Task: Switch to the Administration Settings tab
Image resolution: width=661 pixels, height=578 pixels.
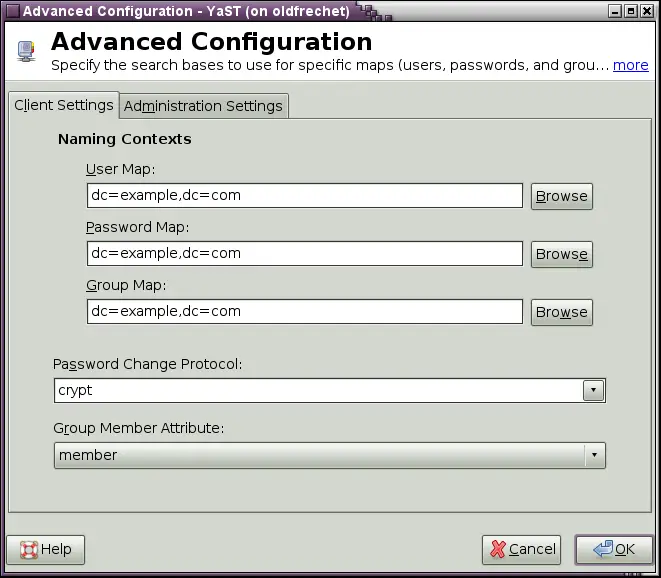Action: pos(203,106)
